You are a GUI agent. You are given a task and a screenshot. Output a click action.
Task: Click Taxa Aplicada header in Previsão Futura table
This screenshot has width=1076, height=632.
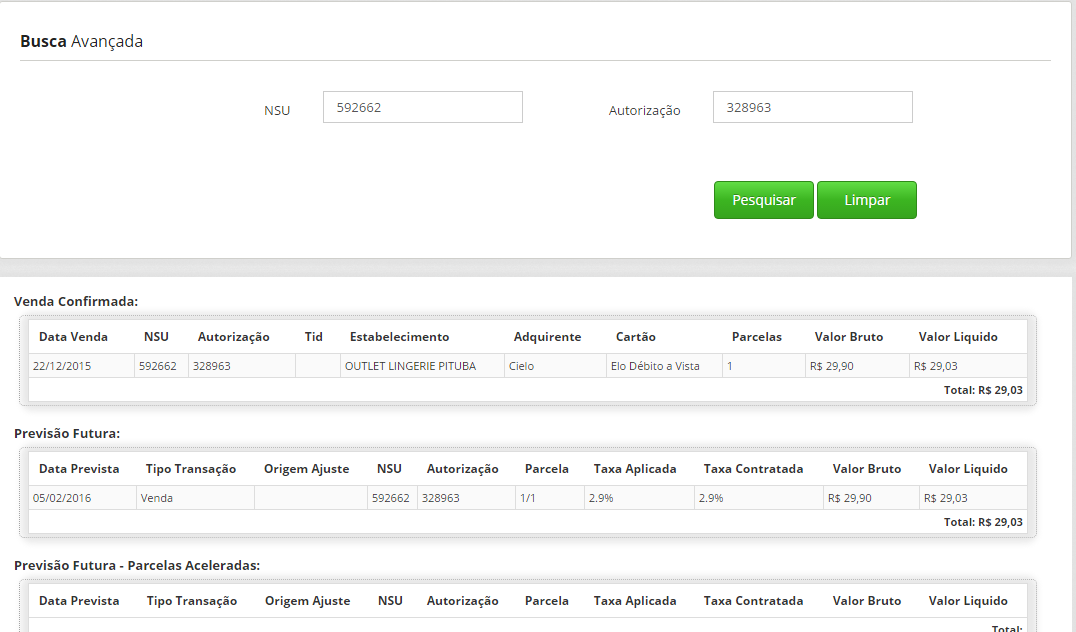coord(635,469)
